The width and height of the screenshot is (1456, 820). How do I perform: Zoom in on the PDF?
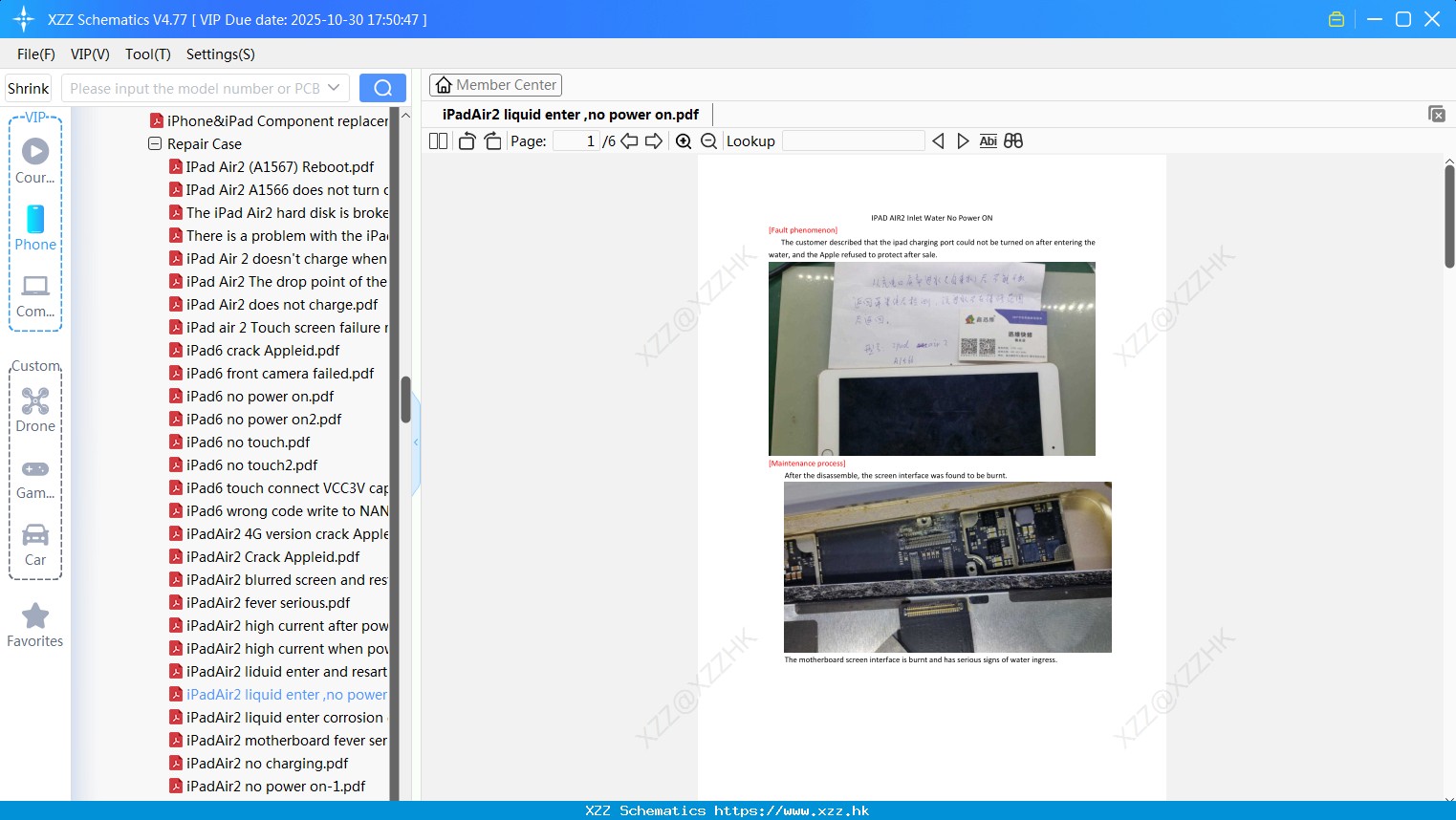(684, 141)
